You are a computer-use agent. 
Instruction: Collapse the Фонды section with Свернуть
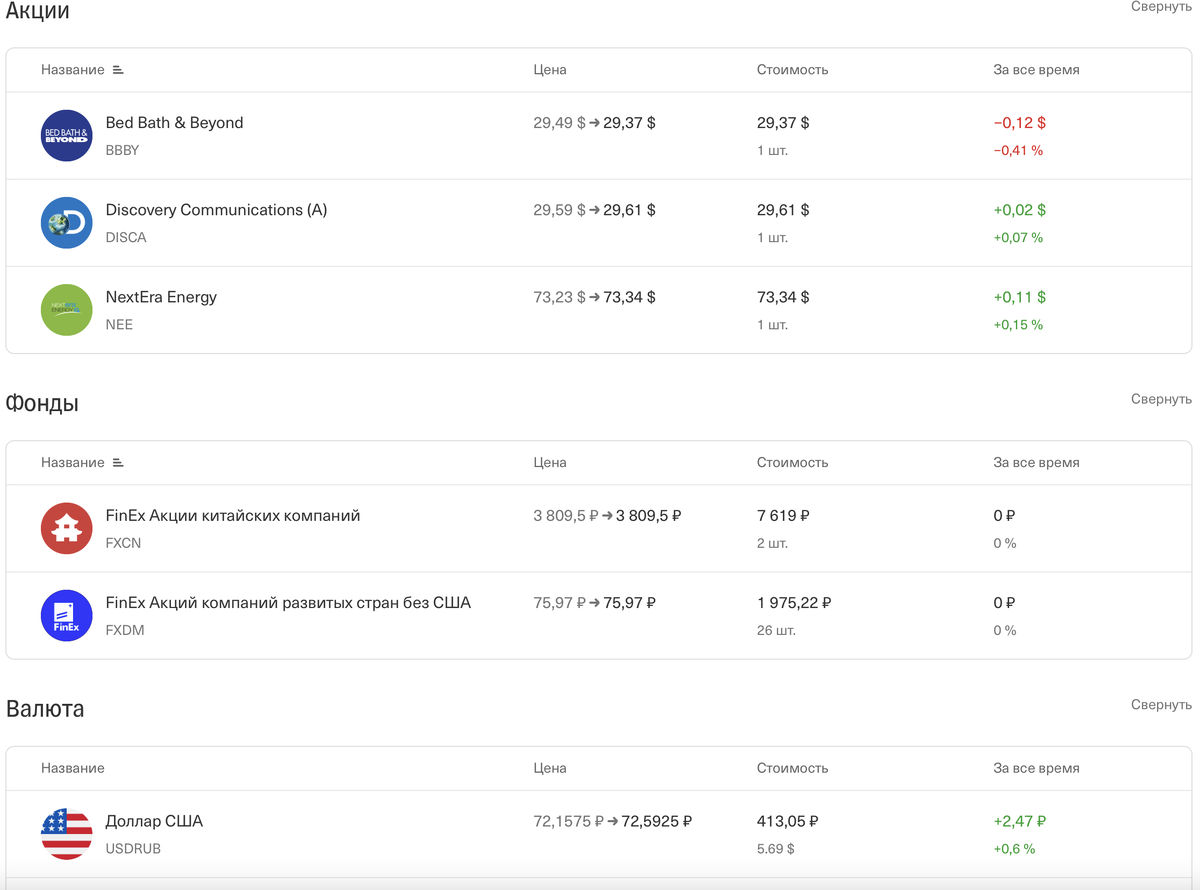tap(1161, 399)
